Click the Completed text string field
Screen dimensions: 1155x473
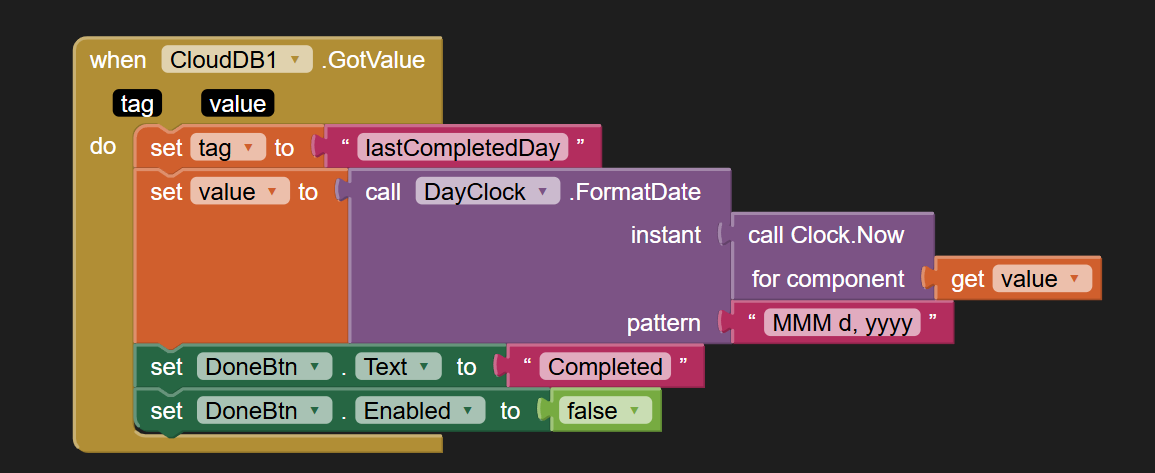[x=604, y=367]
